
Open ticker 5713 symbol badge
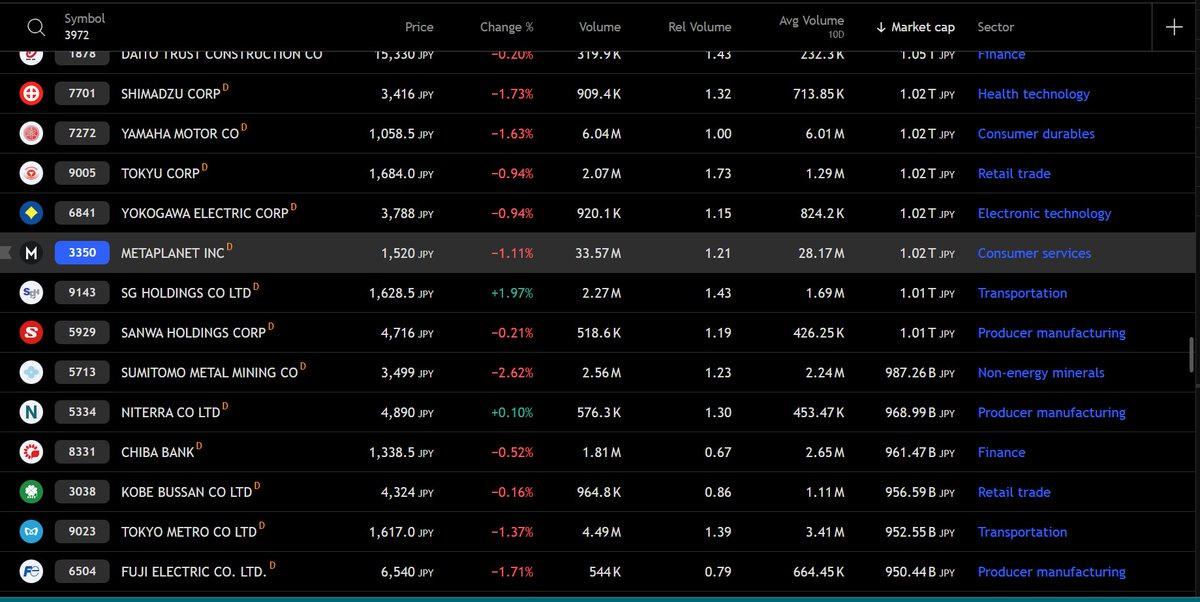click(82, 372)
